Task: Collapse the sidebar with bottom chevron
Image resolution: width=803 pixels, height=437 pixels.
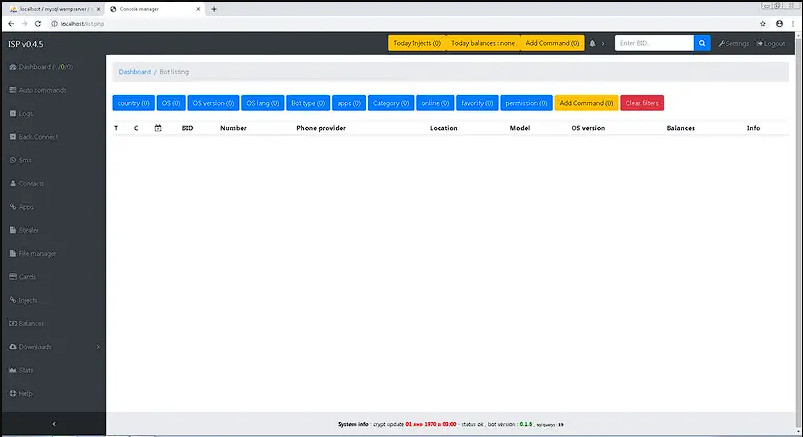Action: point(54,424)
